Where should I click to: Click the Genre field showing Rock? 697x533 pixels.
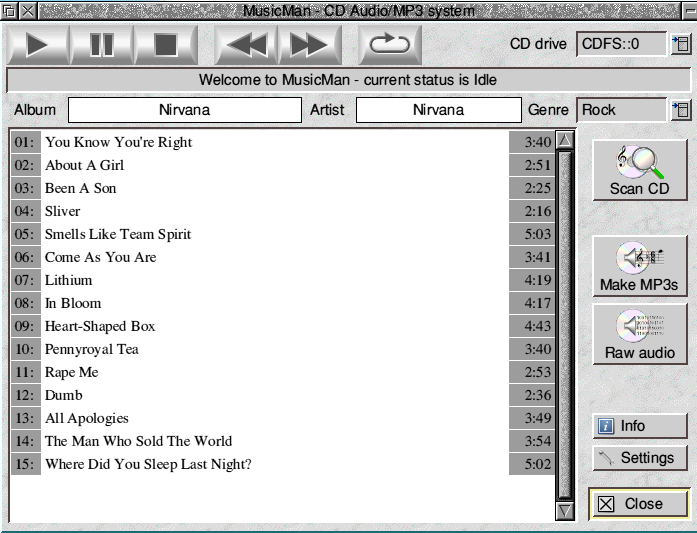(x=621, y=110)
